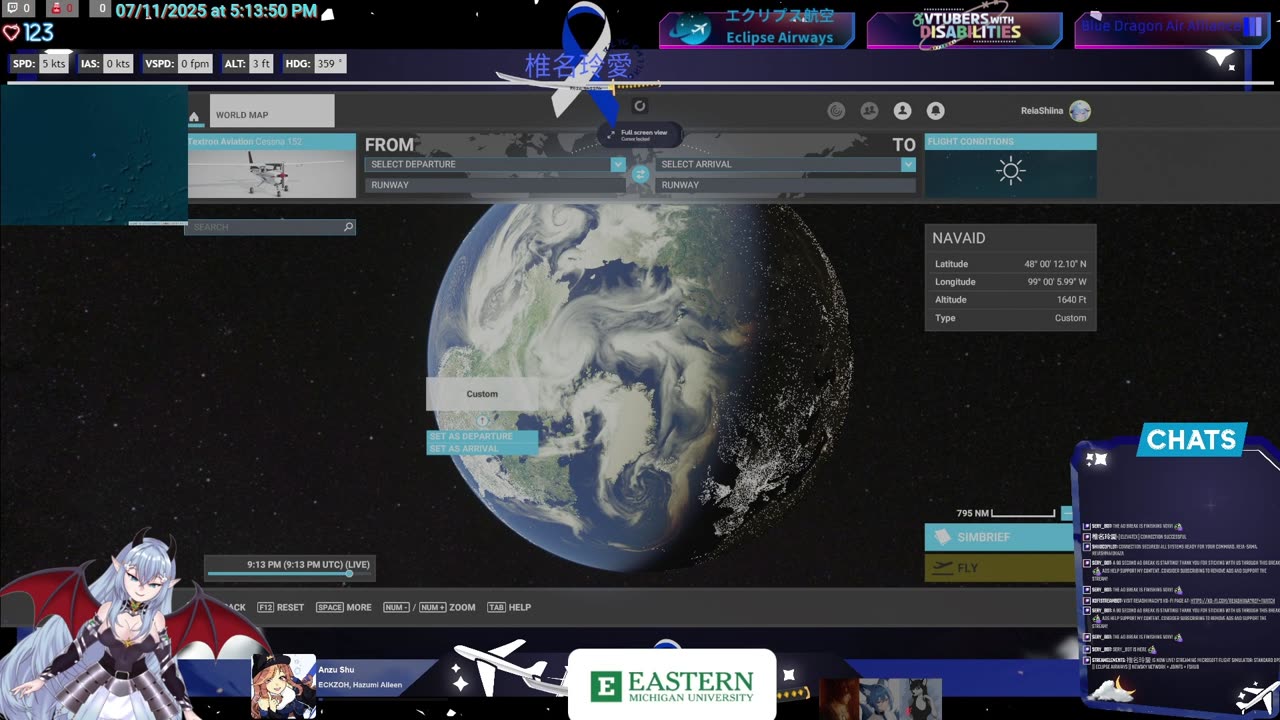Click the VTubers with Disabilities banner
The width and height of the screenshot is (1280, 720).
964,30
